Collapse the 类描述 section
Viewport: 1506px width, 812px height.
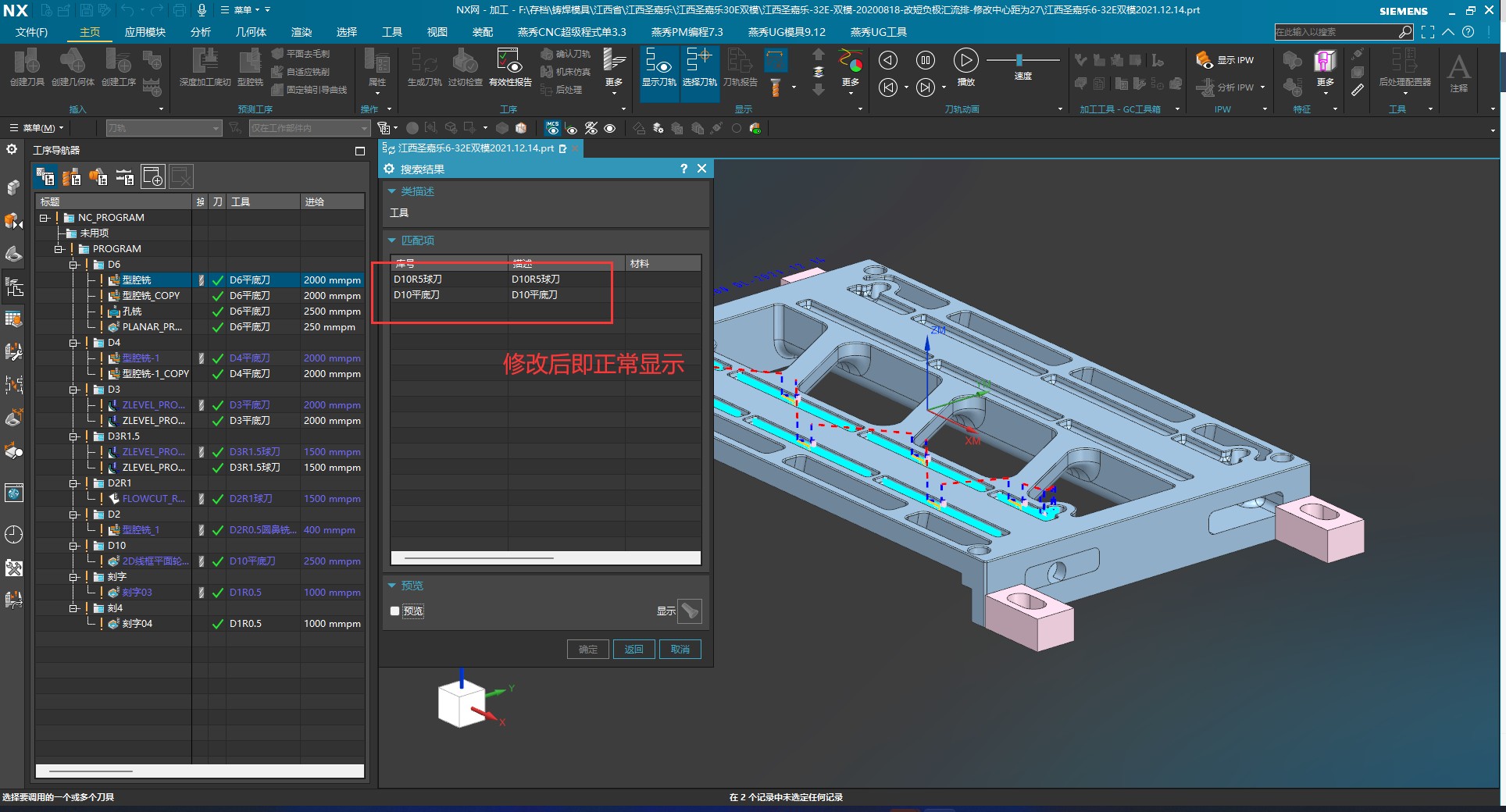(392, 191)
